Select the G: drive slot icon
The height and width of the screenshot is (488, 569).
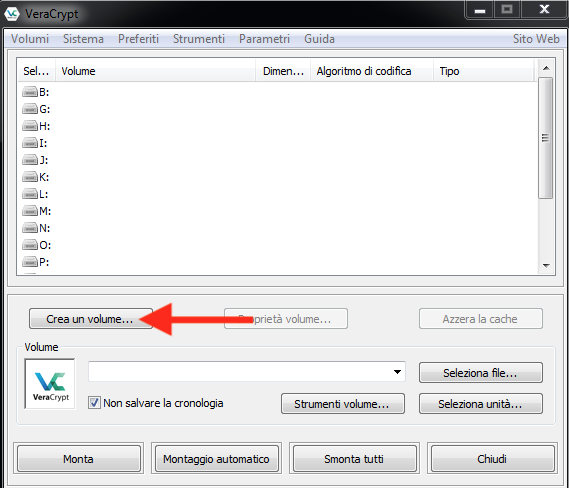coord(30,109)
